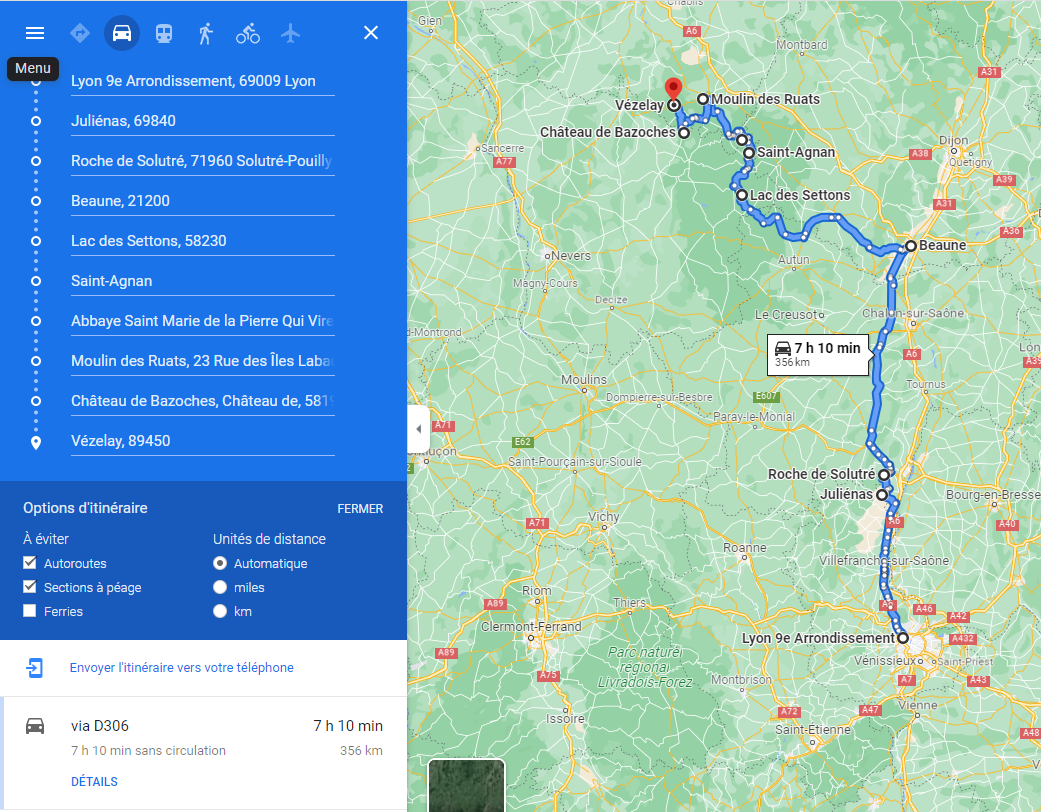This screenshot has width=1041, height=812.
Task: Click Saint-Agnan marker on map
Action: click(x=749, y=153)
